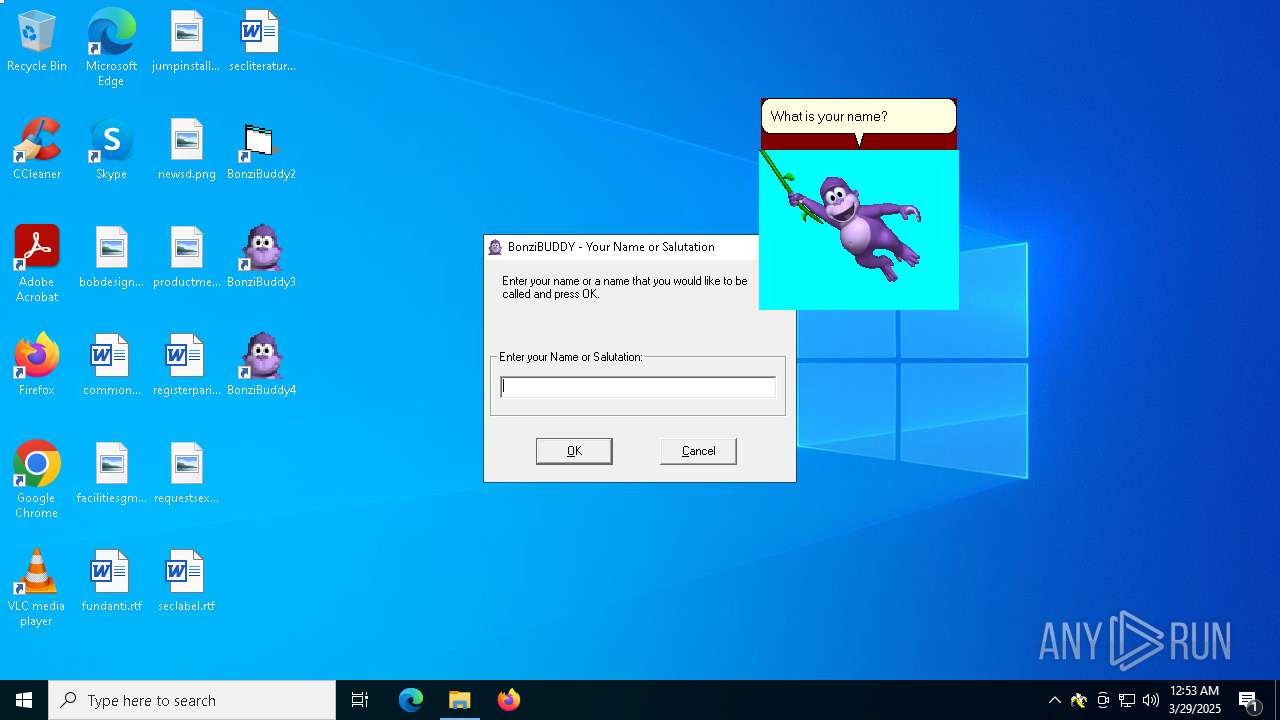Select the requestsex image file icon

pos(186,473)
